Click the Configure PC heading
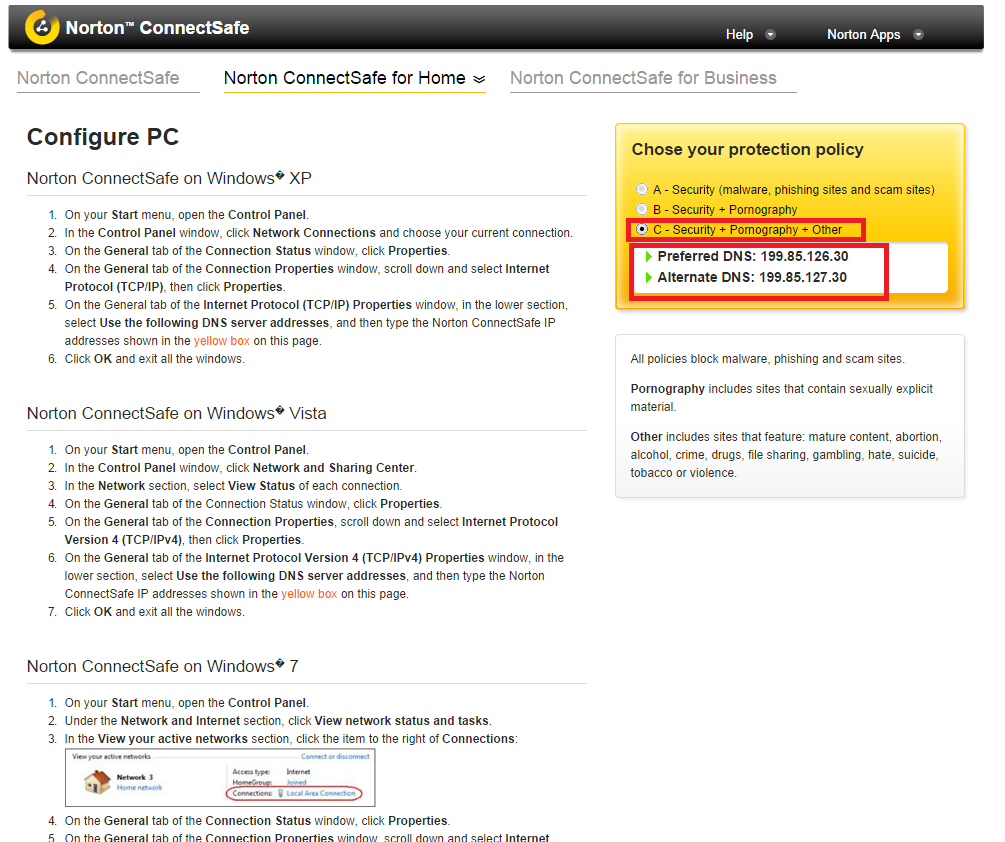1005x842 pixels. (x=103, y=137)
